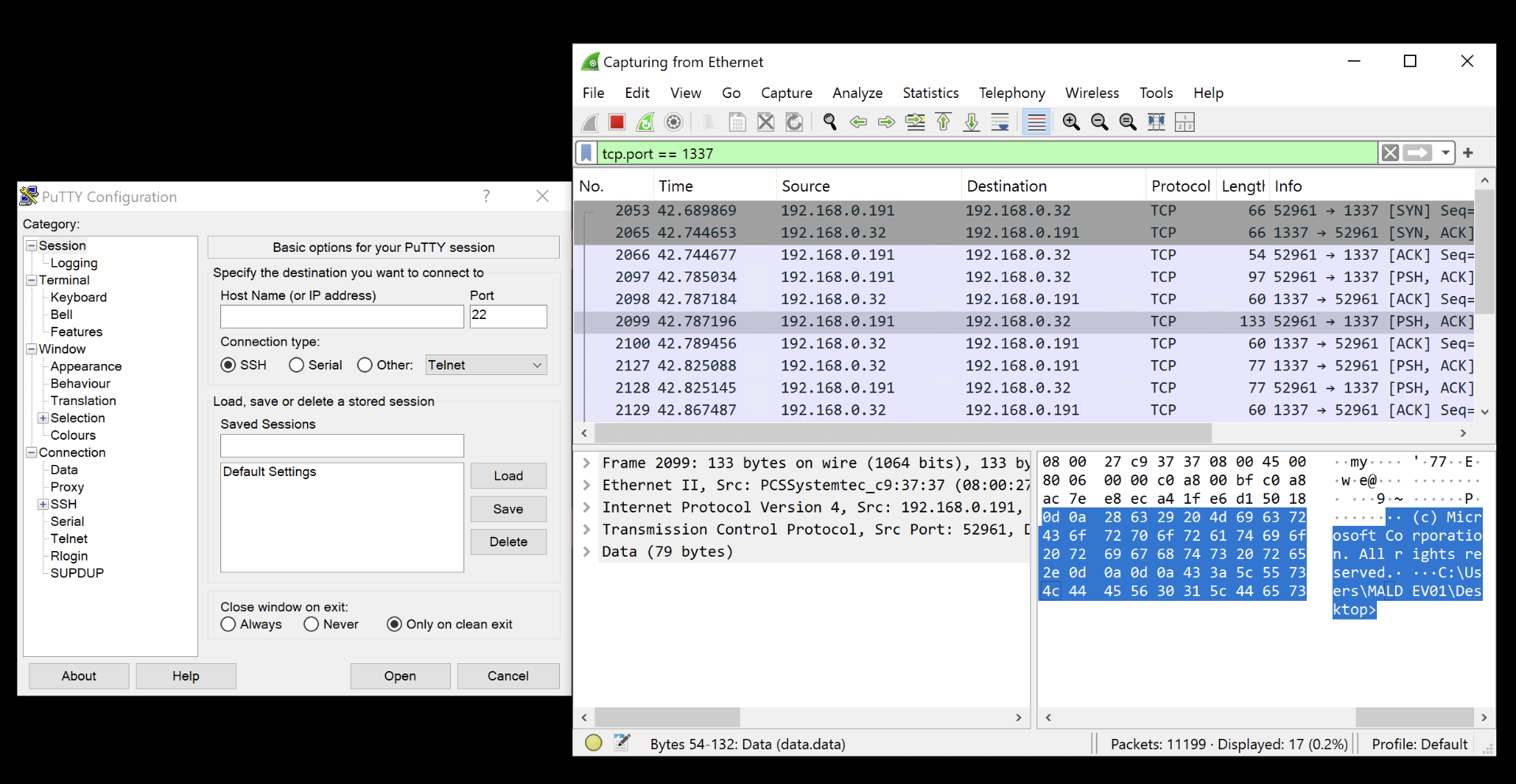Click the Host Name input field
This screenshot has width=1516, height=784.
(x=342, y=317)
